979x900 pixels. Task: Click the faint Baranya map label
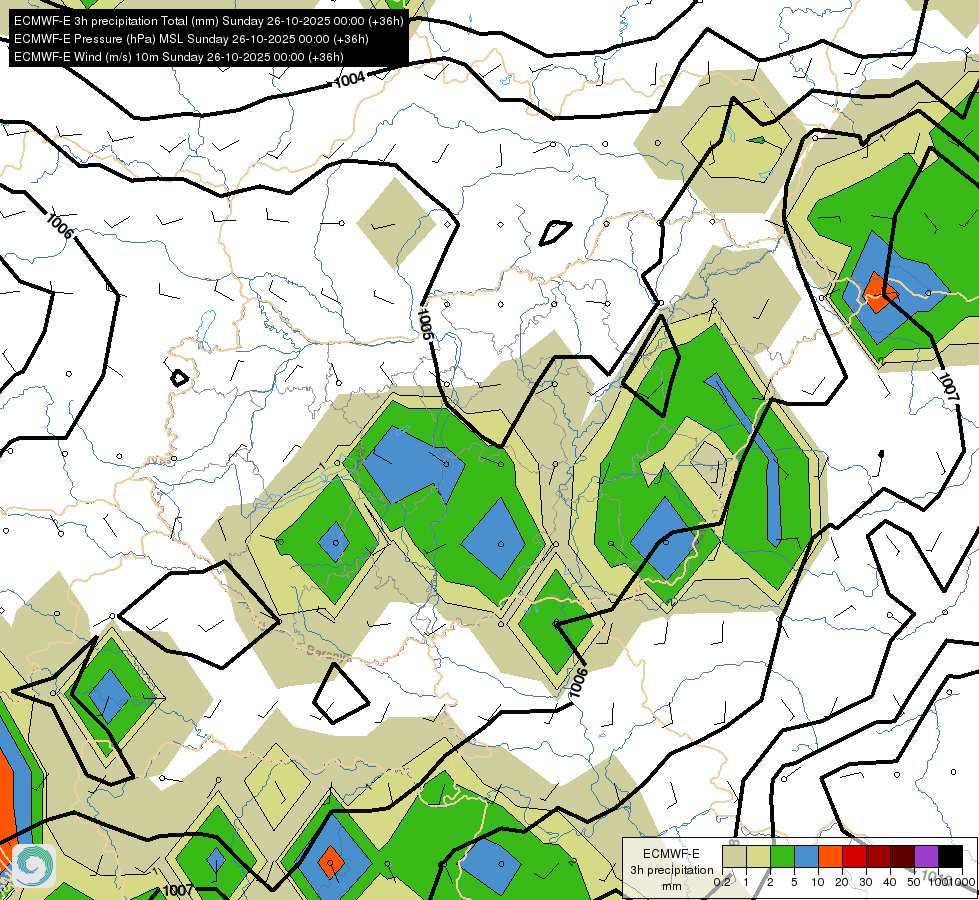329,654
